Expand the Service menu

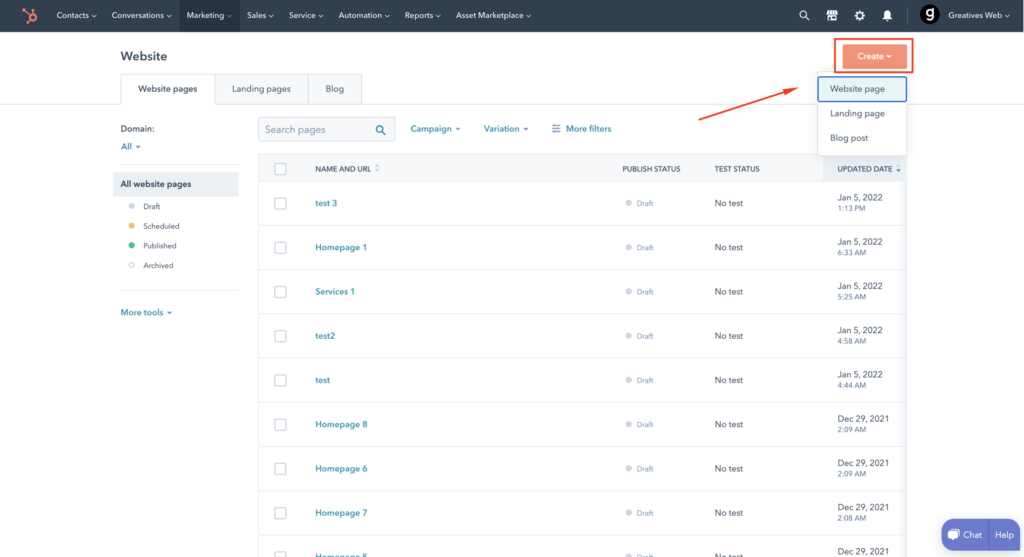(306, 15)
